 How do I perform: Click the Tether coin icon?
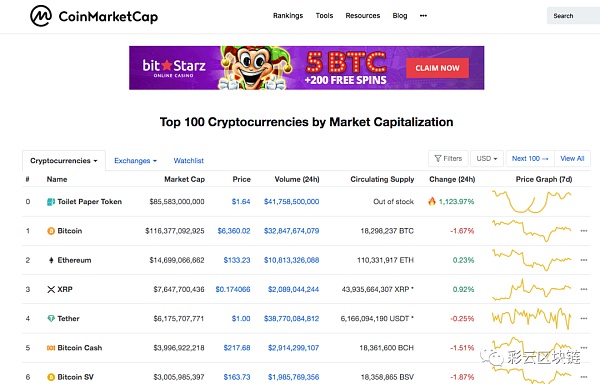(x=51, y=319)
